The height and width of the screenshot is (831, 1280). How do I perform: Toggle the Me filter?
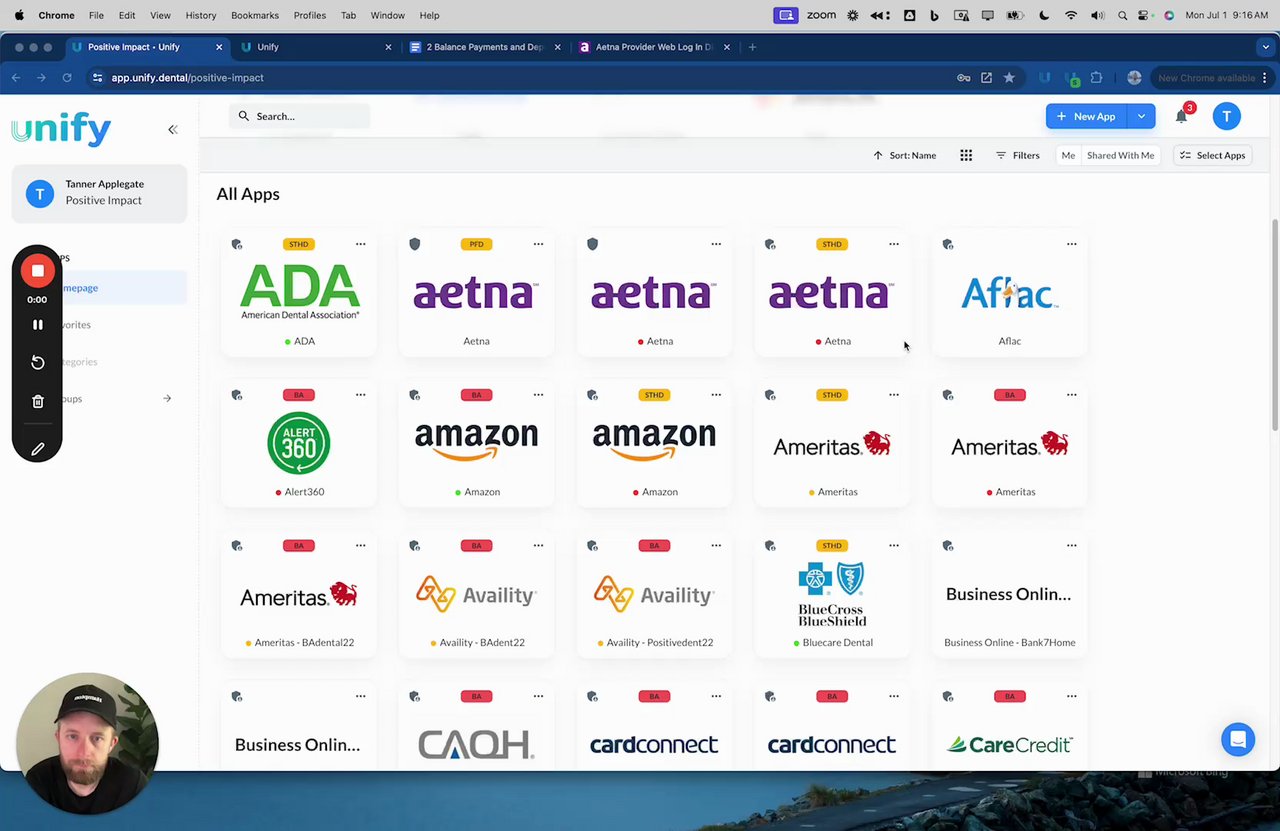click(1068, 155)
